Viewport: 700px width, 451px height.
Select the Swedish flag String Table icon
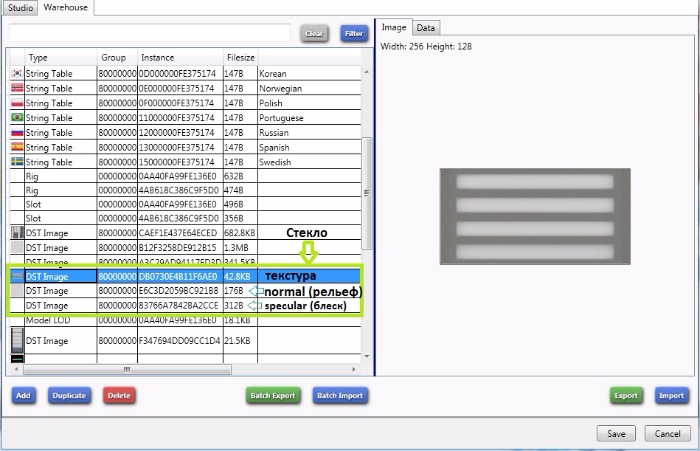pos(16,162)
